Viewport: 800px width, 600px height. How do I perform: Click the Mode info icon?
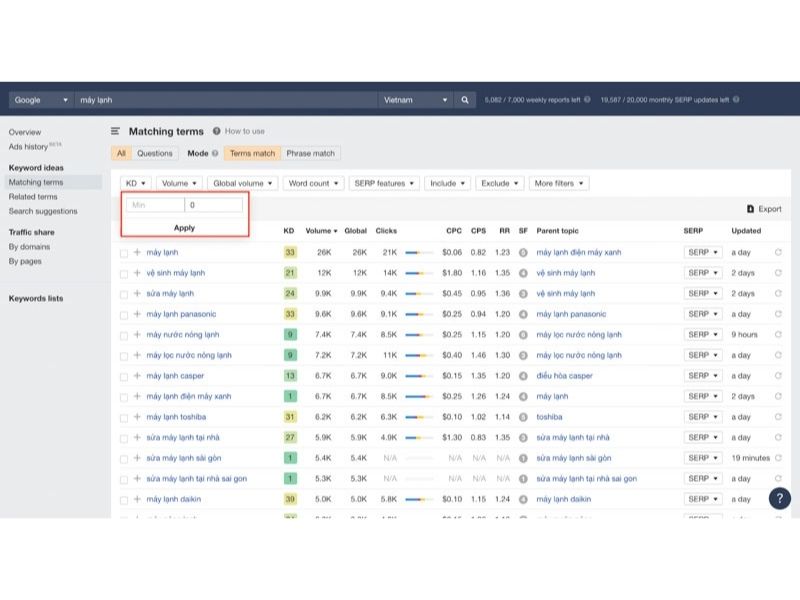point(215,153)
